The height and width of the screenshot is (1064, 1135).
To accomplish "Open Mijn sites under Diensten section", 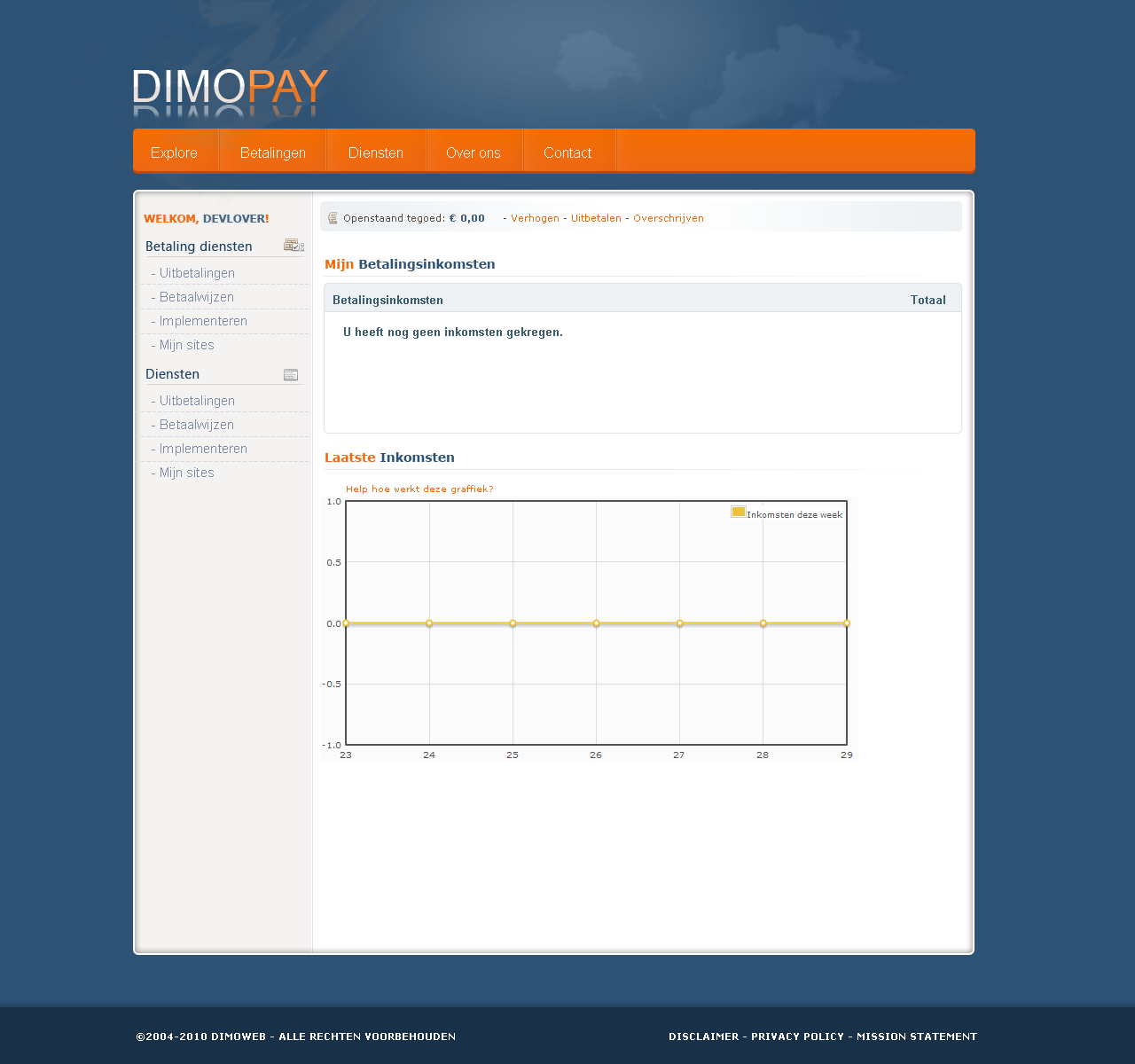I will pyautogui.click(x=186, y=473).
